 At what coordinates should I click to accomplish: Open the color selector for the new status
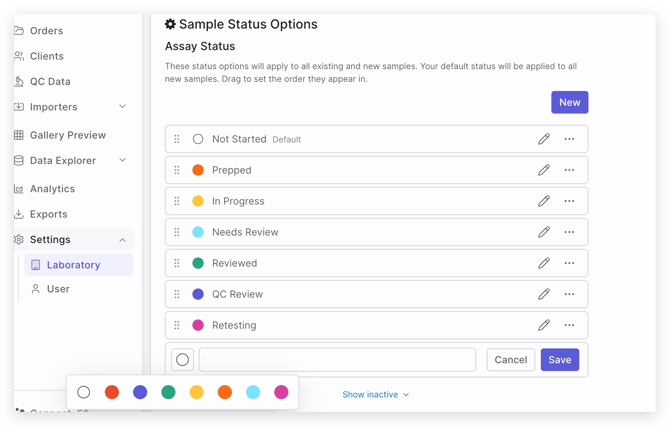coord(182,360)
